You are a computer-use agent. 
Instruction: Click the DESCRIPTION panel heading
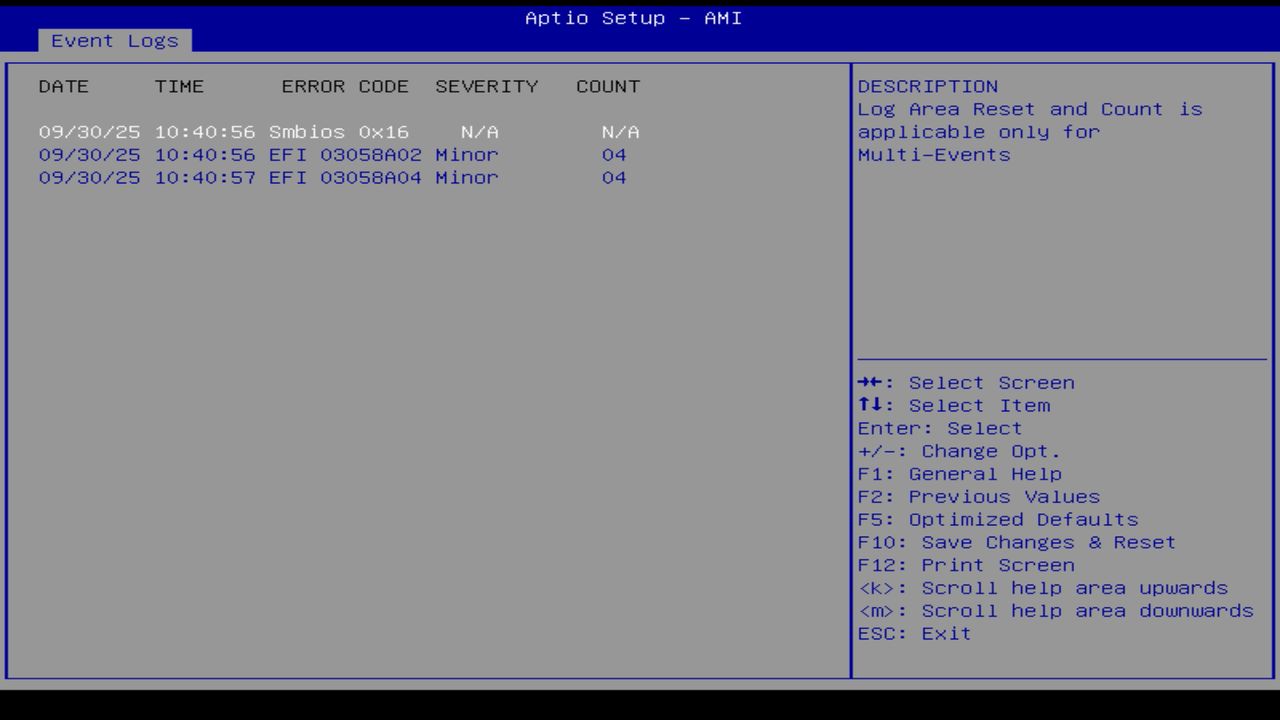pyautogui.click(x=927, y=86)
